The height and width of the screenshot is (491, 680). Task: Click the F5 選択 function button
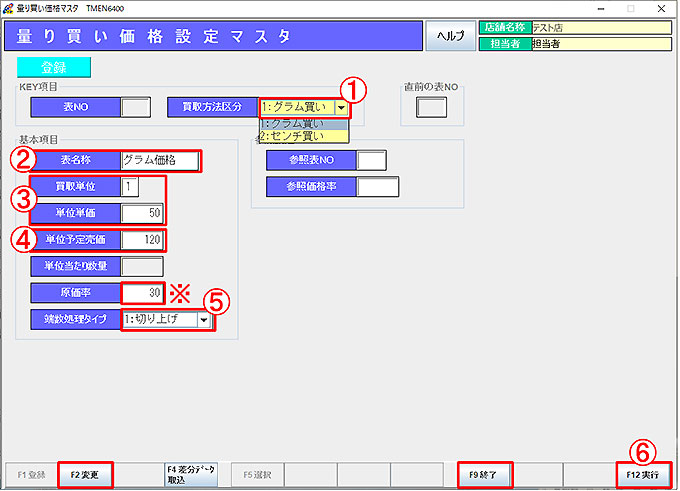pos(258,475)
